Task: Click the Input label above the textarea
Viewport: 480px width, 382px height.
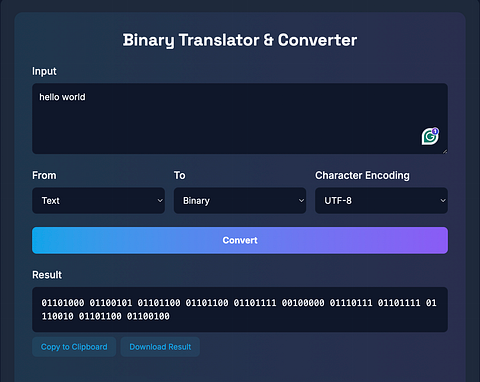Action: pyautogui.click(x=44, y=71)
